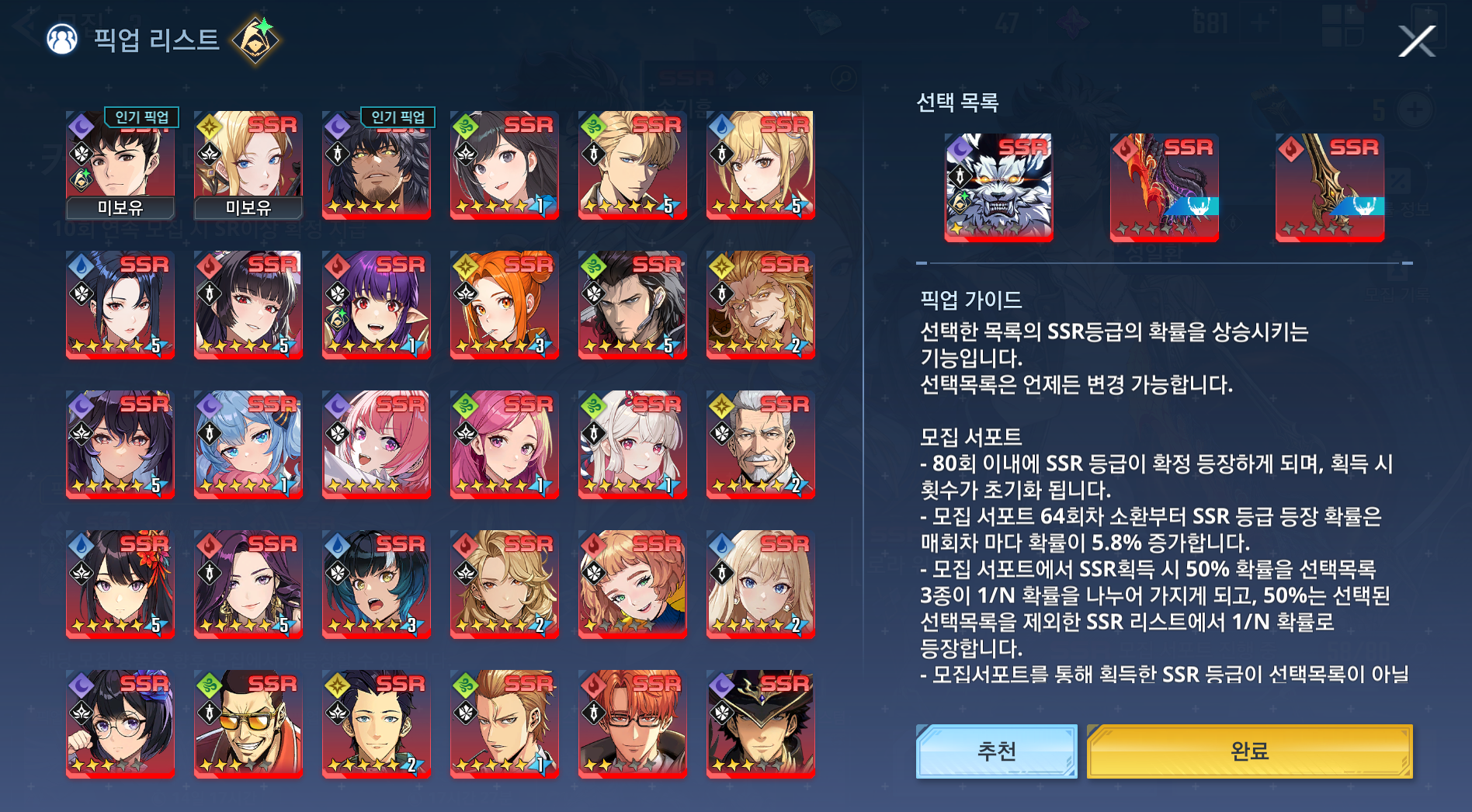The height and width of the screenshot is (812, 1472).
Task: Pick the man with orange sunglasses SSR
Action: pos(248,724)
